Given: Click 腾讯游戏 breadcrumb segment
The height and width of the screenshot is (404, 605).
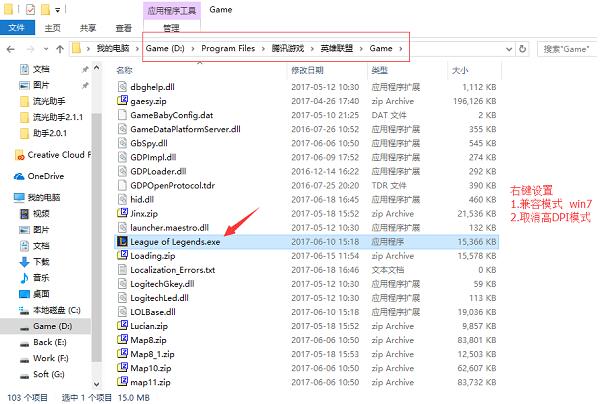Looking at the screenshot, I should pyautogui.click(x=288, y=48).
